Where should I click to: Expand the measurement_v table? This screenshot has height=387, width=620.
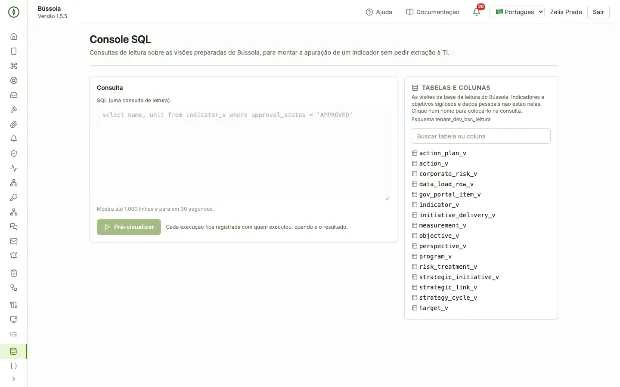tap(439, 225)
